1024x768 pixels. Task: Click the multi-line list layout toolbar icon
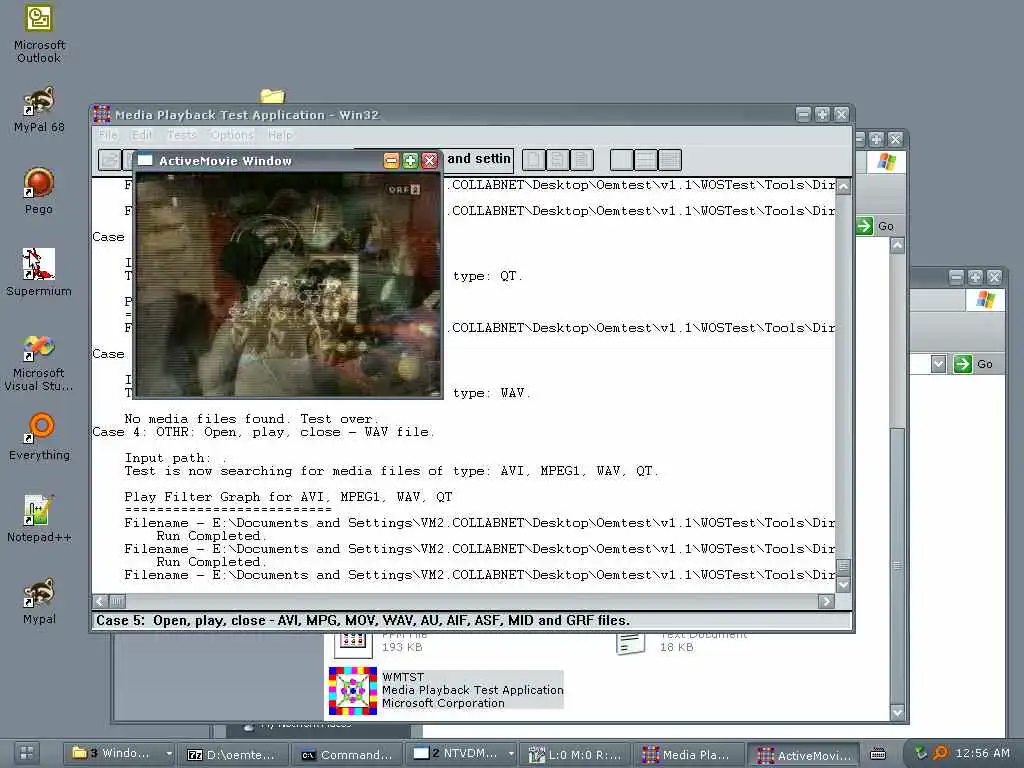click(669, 159)
